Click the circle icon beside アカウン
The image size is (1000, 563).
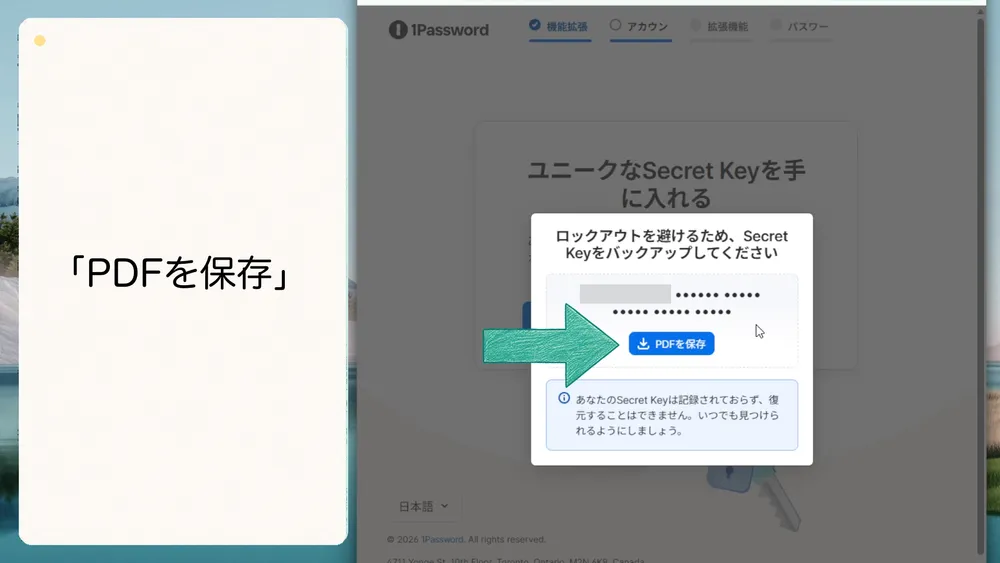click(x=615, y=25)
